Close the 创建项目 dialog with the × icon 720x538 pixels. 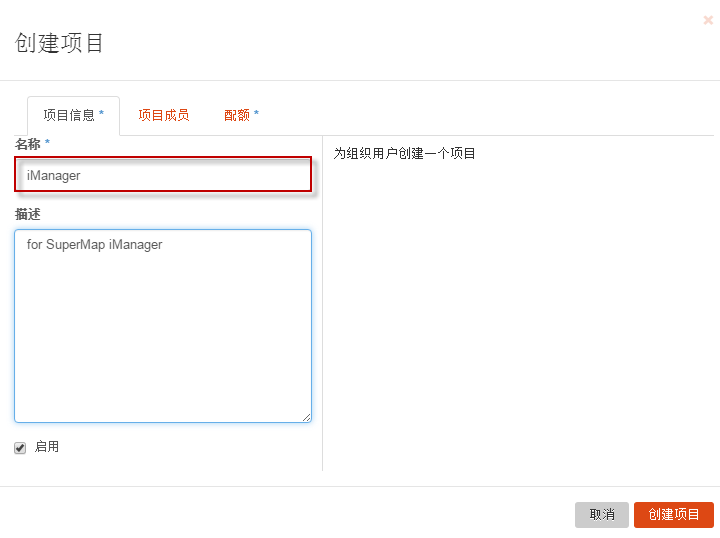[x=708, y=20]
